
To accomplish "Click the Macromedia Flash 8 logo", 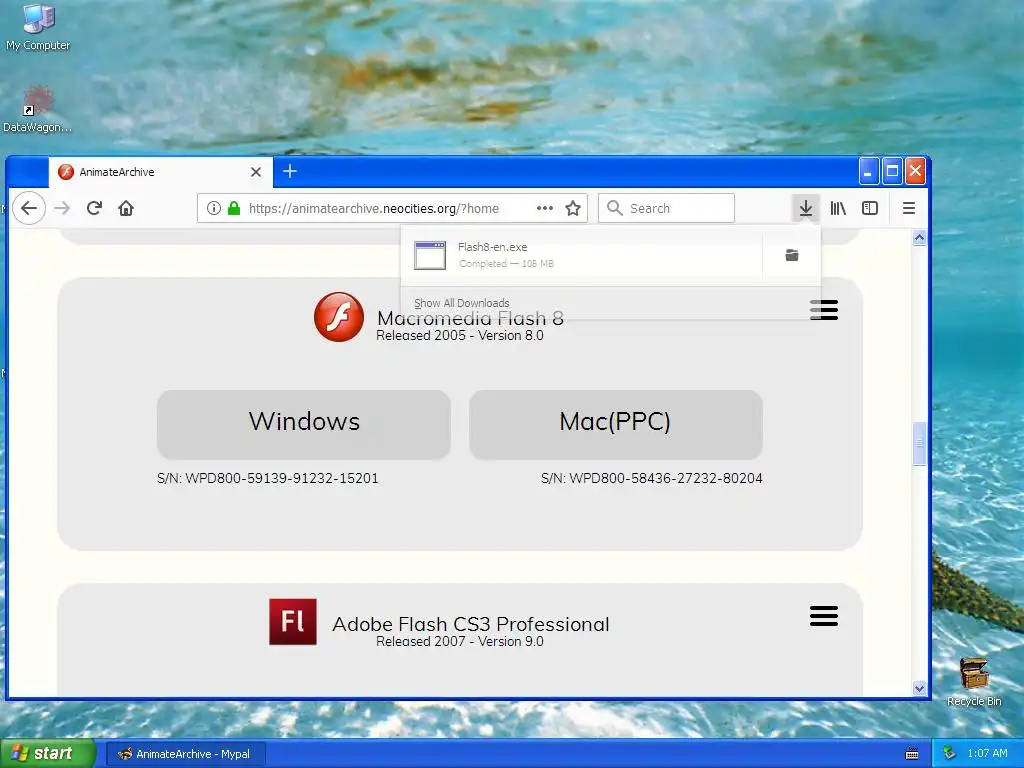I will click(x=338, y=317).
